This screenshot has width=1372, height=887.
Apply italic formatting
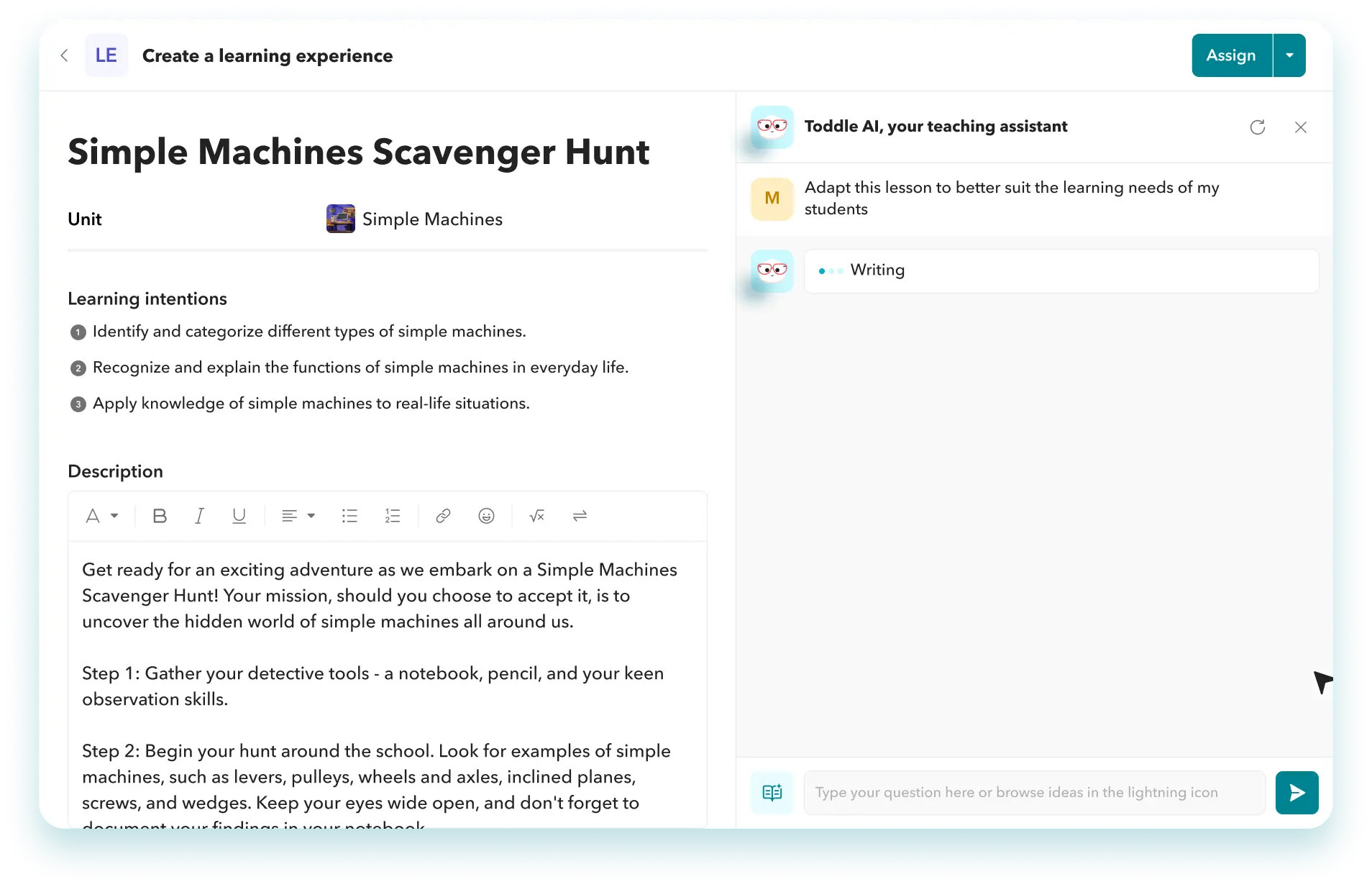pyautogui.click(x=199, y=516)
